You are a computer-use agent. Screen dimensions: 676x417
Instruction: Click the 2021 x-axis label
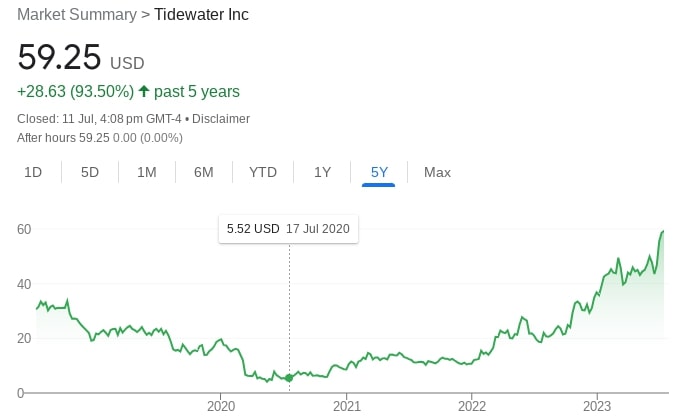tap(346, 406)
